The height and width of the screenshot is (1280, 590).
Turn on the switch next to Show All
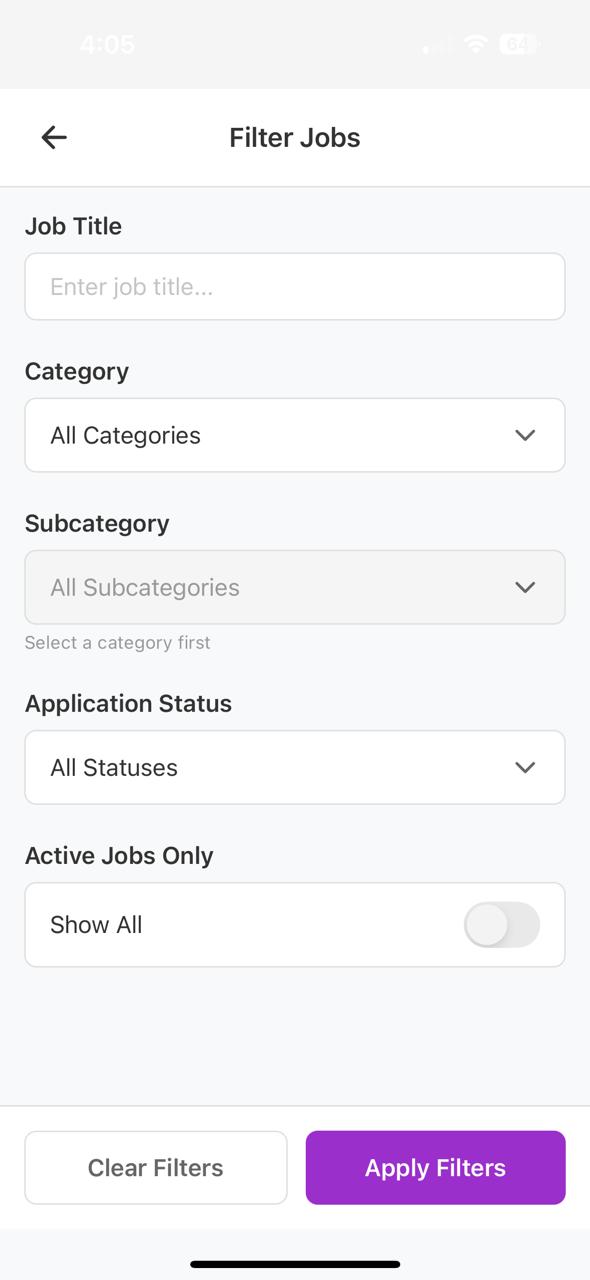click(501, 925)
